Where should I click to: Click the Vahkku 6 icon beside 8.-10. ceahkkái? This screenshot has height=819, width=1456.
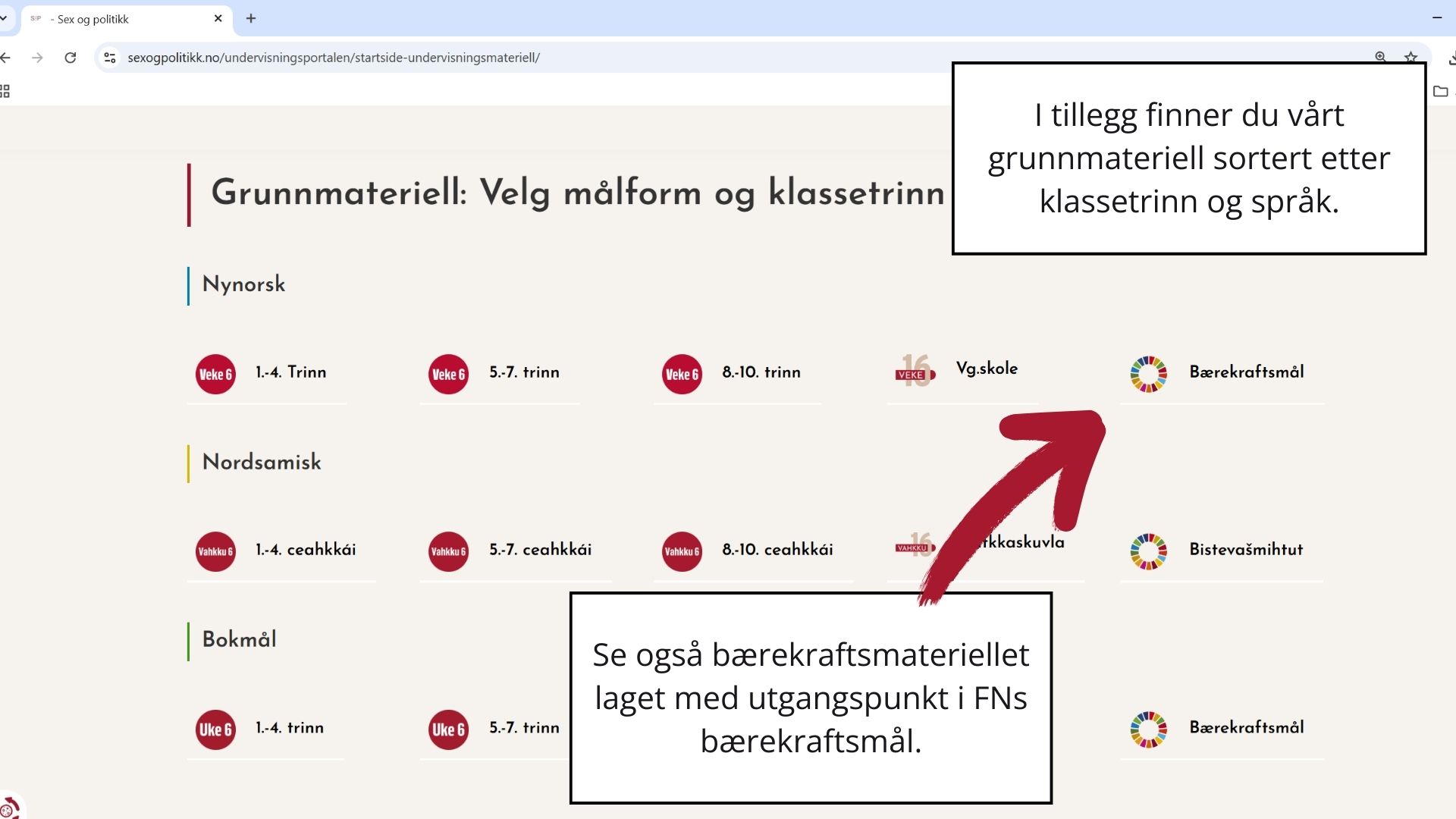click(x=682, y=551)
